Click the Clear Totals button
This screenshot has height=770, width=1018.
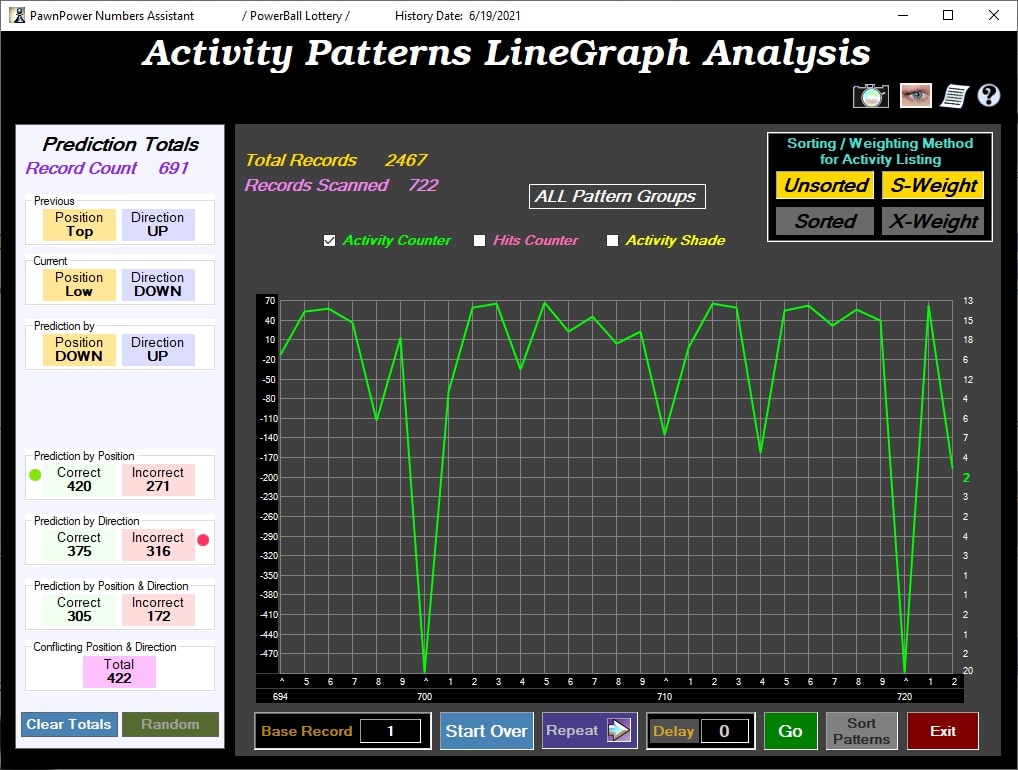(x=68, y=724)
